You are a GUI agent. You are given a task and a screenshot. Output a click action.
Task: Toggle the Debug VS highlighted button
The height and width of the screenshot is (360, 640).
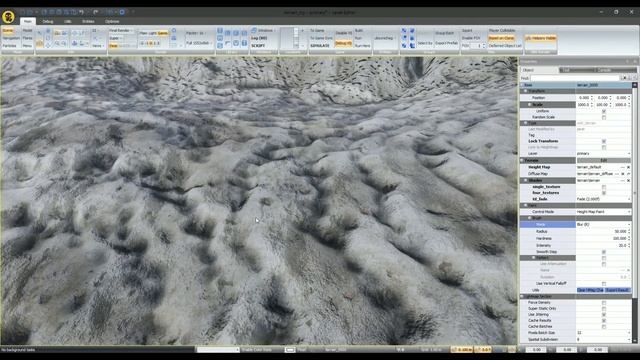(x=344, y=43)
